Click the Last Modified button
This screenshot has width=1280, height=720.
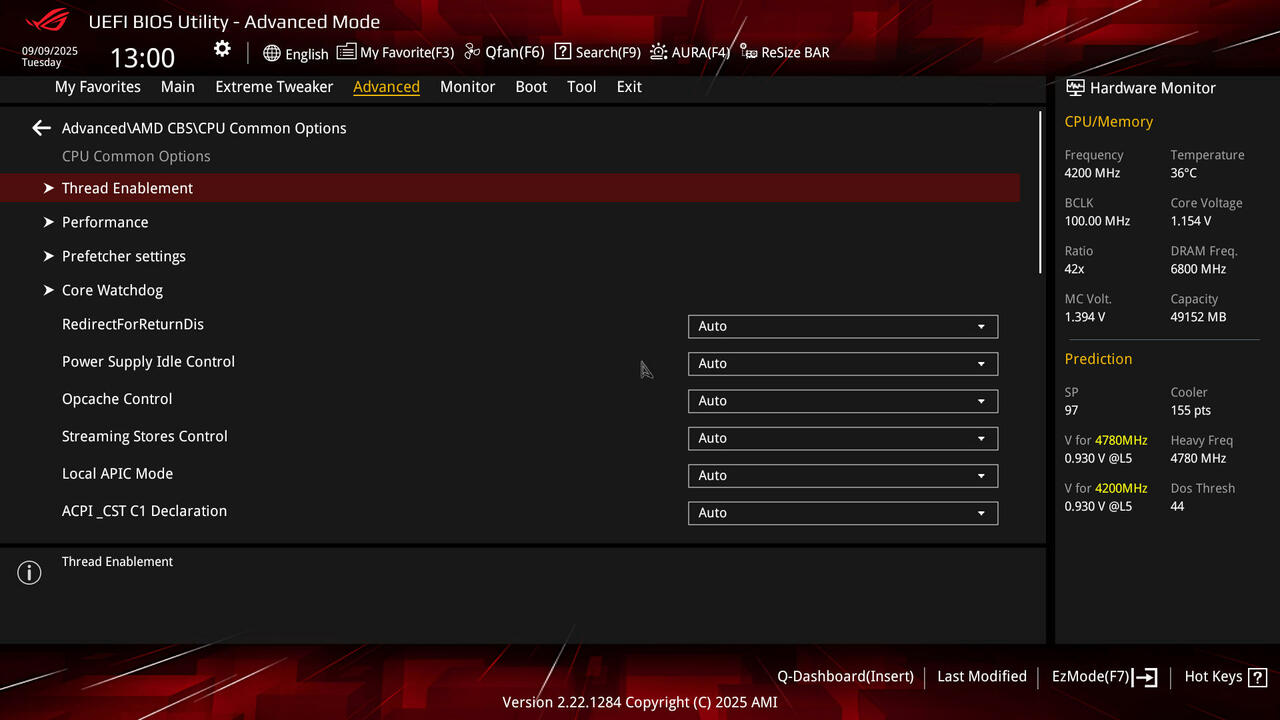pos(982,677)
